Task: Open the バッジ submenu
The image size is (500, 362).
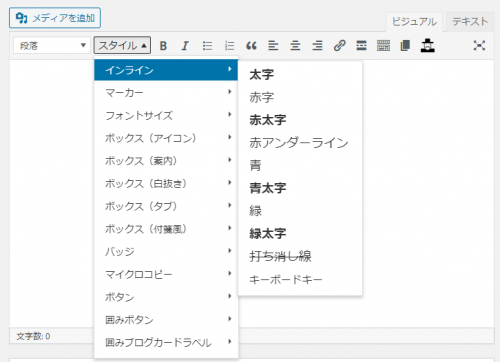Action: (166, 251)
